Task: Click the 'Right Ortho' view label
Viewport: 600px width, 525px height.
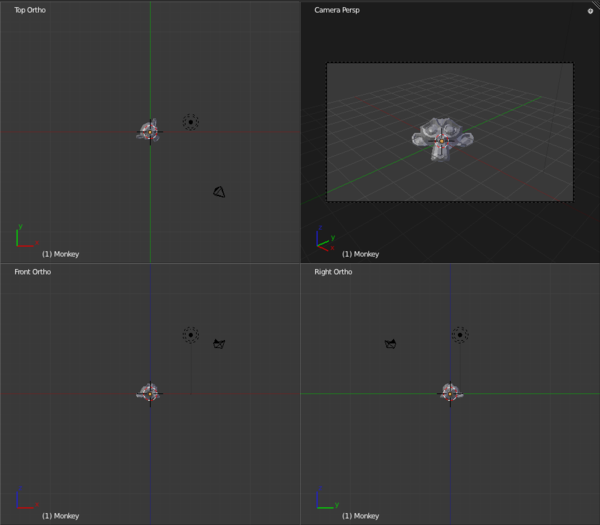Action: pos(333,272)
